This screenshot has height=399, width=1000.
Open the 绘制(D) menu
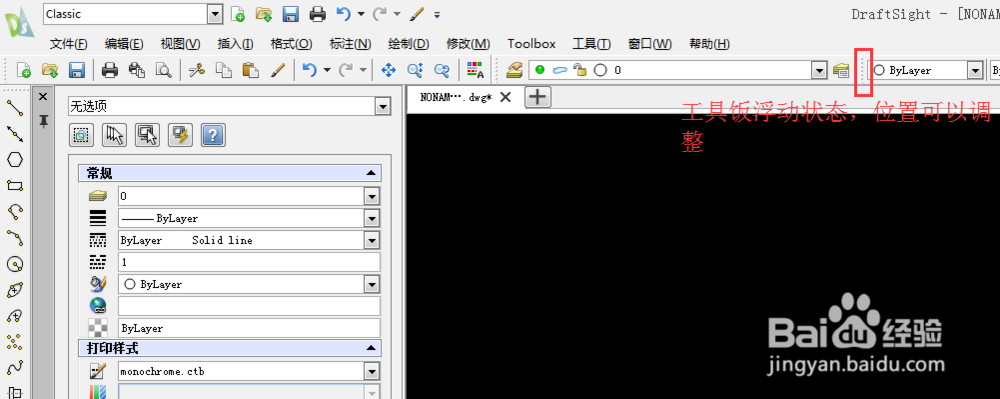pyautogui.click(x=409, y=44)
